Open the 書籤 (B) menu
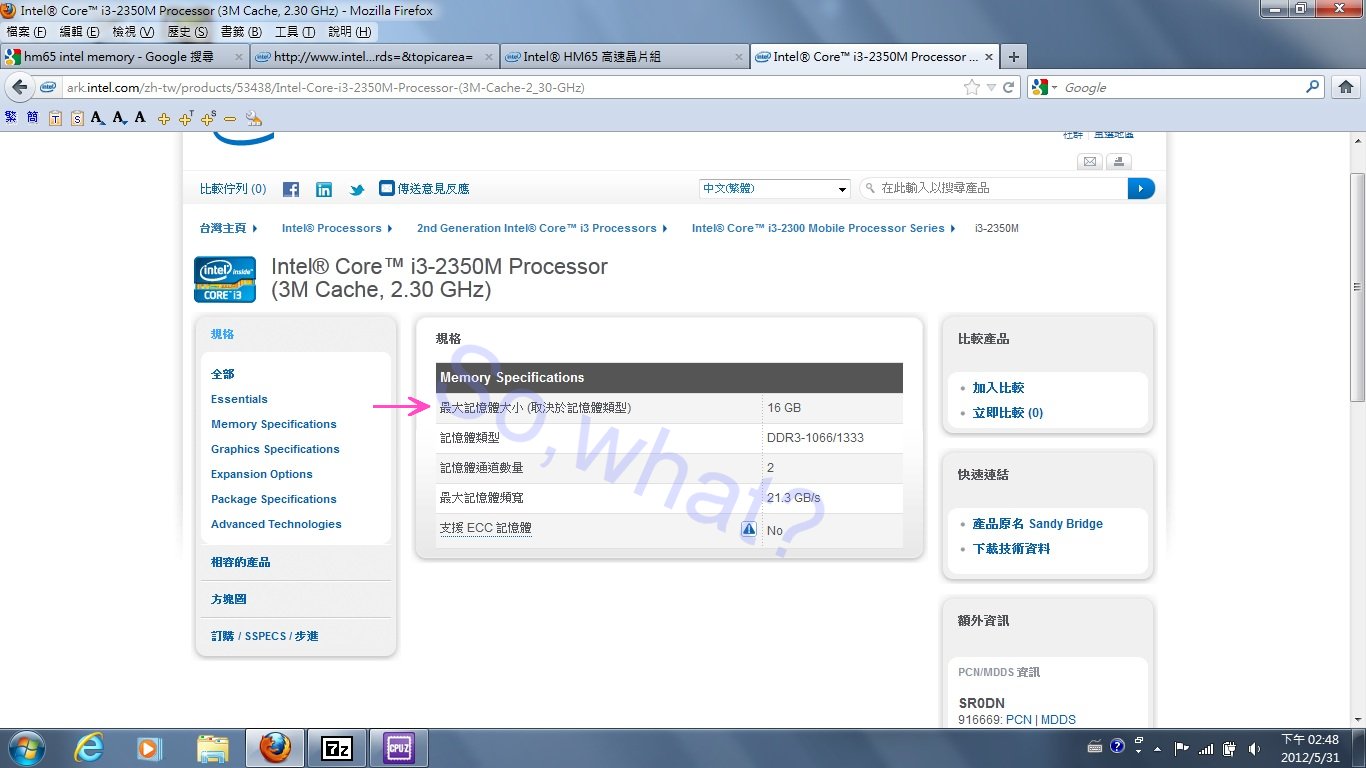1366x768 pixels. [x=241, y=32]
